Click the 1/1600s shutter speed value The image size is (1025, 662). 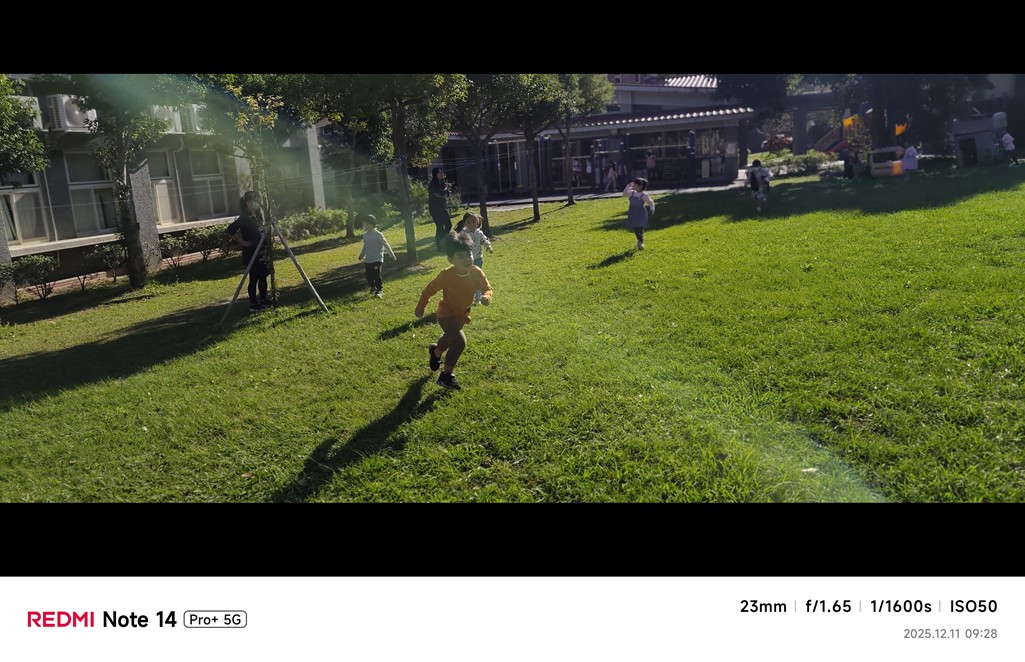(x=900, y=606)
